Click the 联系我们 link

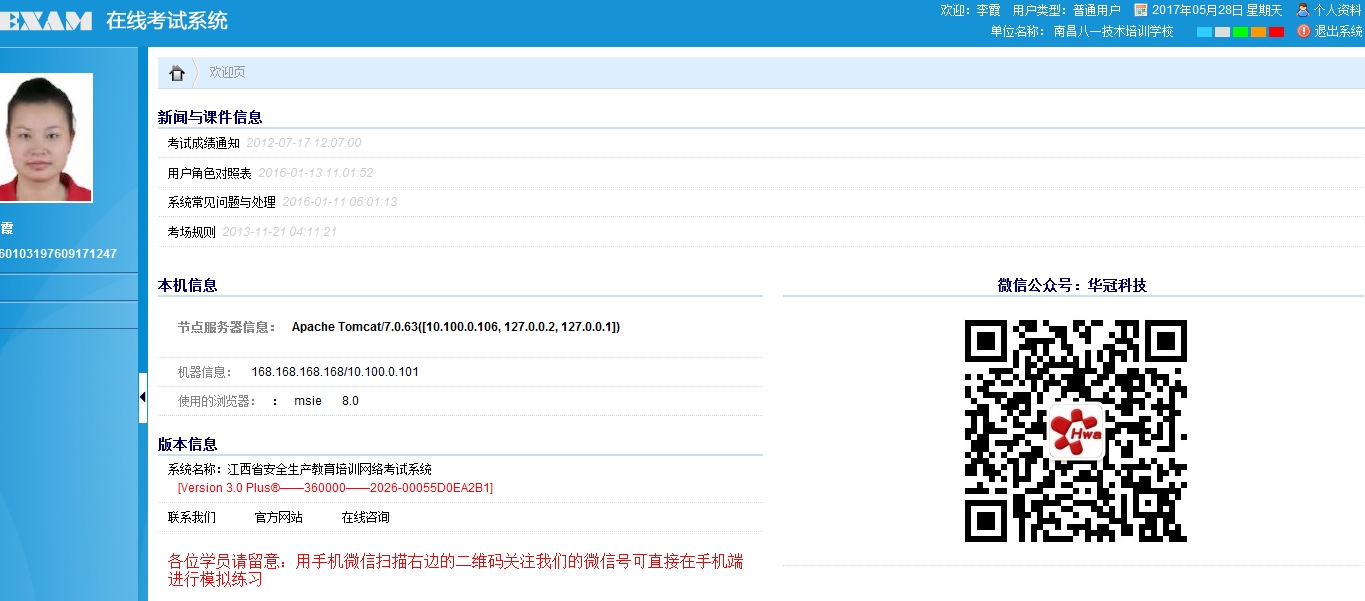(x=192, y=517)
